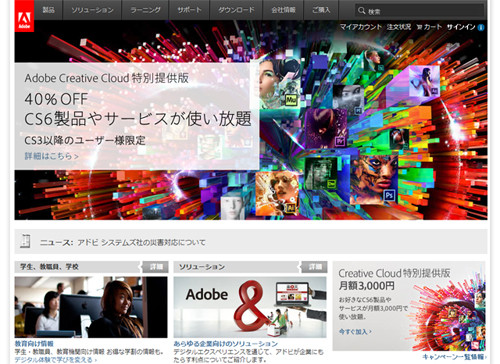
Task: Click デジタル体験で学びを変える link
Action: (56, 360)
